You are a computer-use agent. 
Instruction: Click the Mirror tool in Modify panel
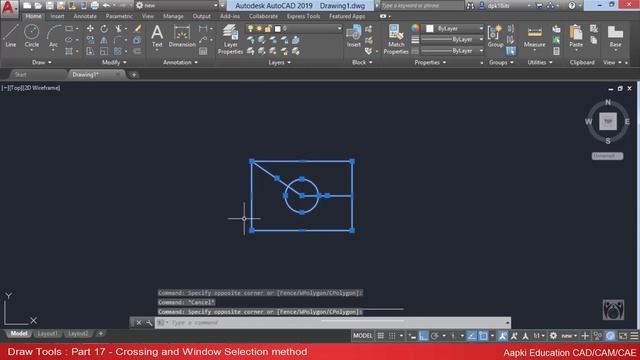(x=104, y=40)
